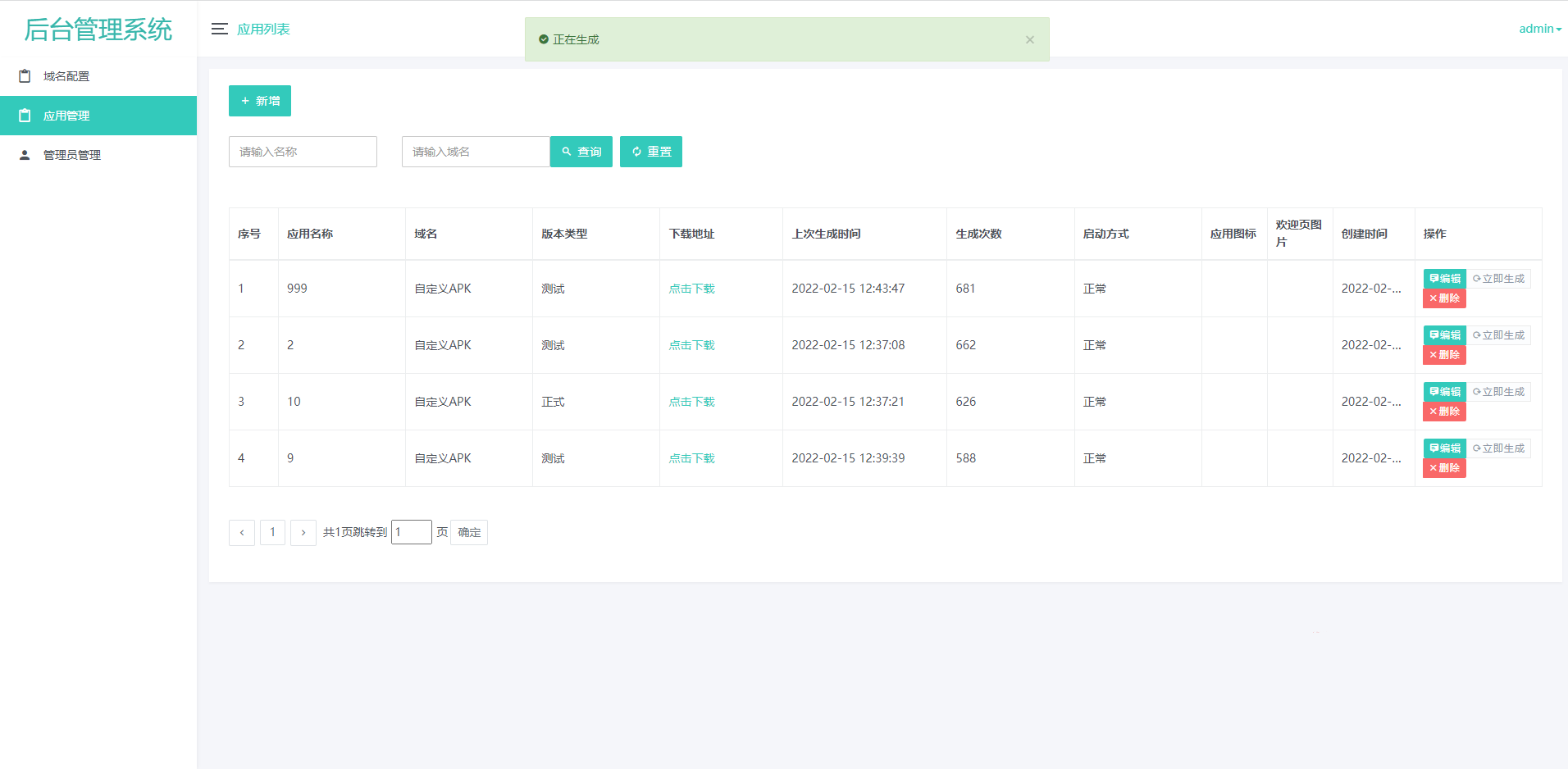Click 立即生成 for app 2
The height and width of the screenshot is (769, 1568).
pos(1499,334)
